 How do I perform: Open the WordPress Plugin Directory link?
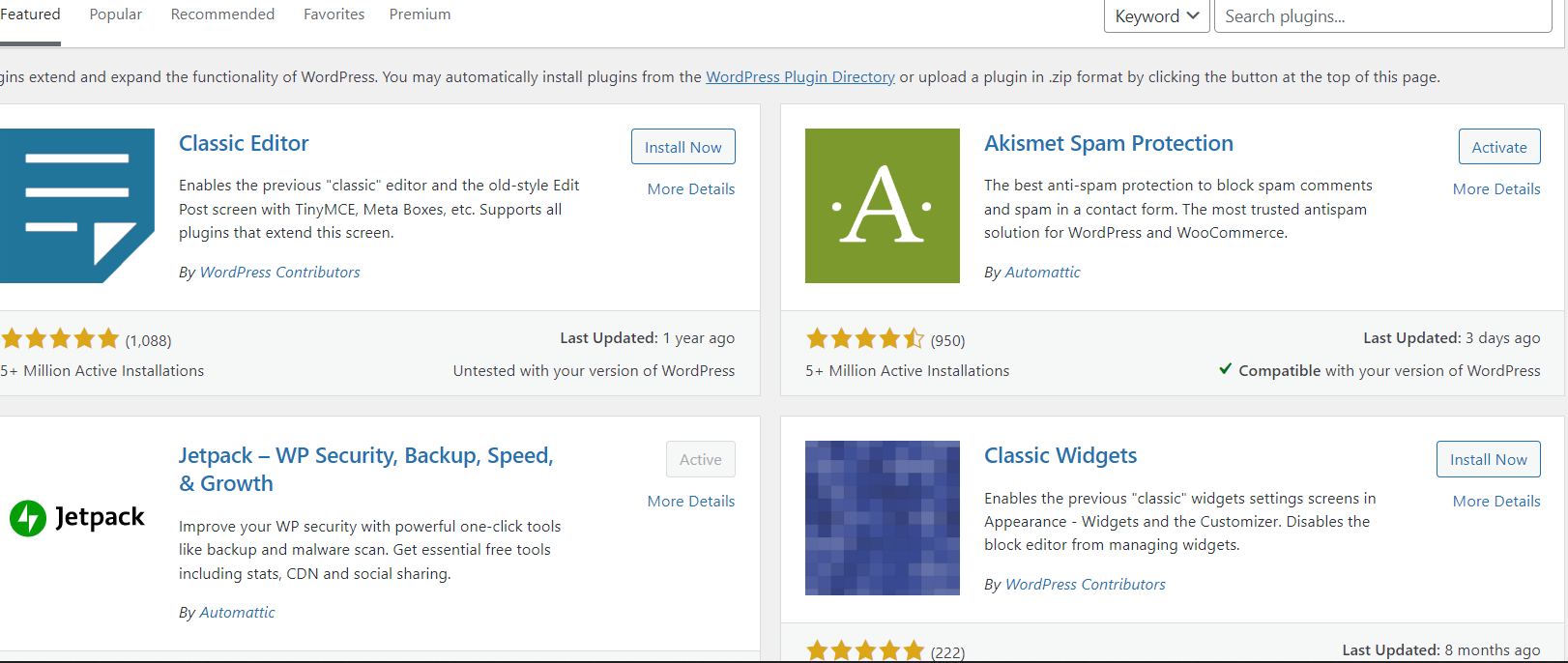(800, 77)
